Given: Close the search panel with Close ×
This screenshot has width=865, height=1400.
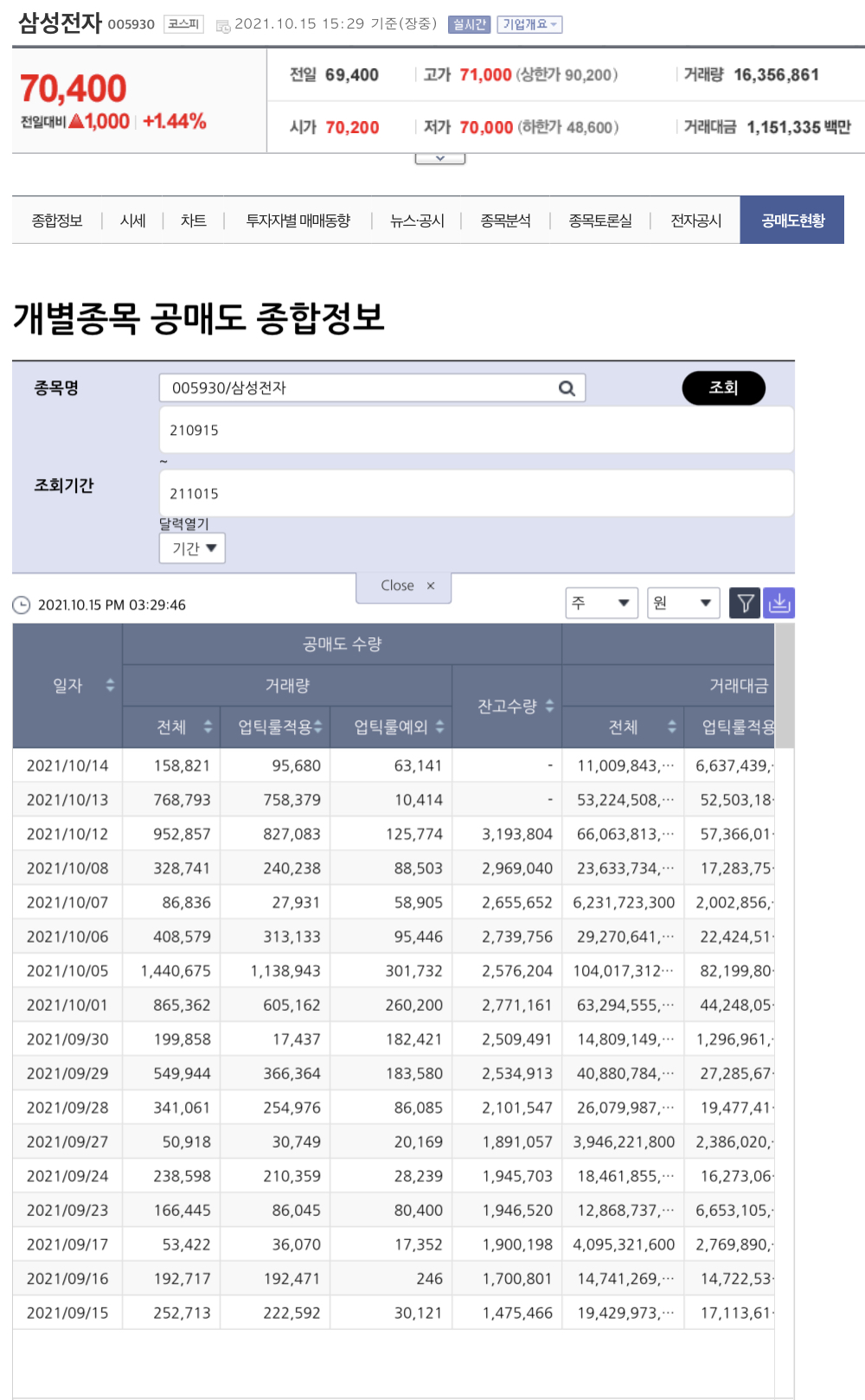Looking at the screenshot, I should tap(404, 586).
